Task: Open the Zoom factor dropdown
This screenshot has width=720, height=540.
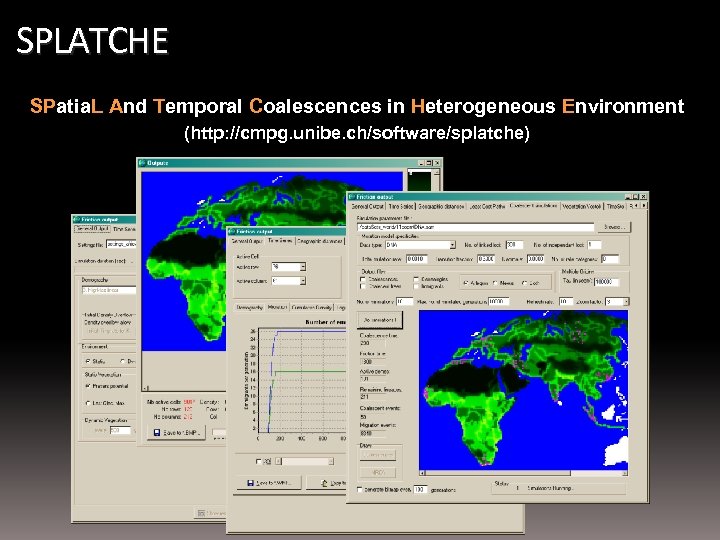Action: pyautogui.click(x=626, y=302)
